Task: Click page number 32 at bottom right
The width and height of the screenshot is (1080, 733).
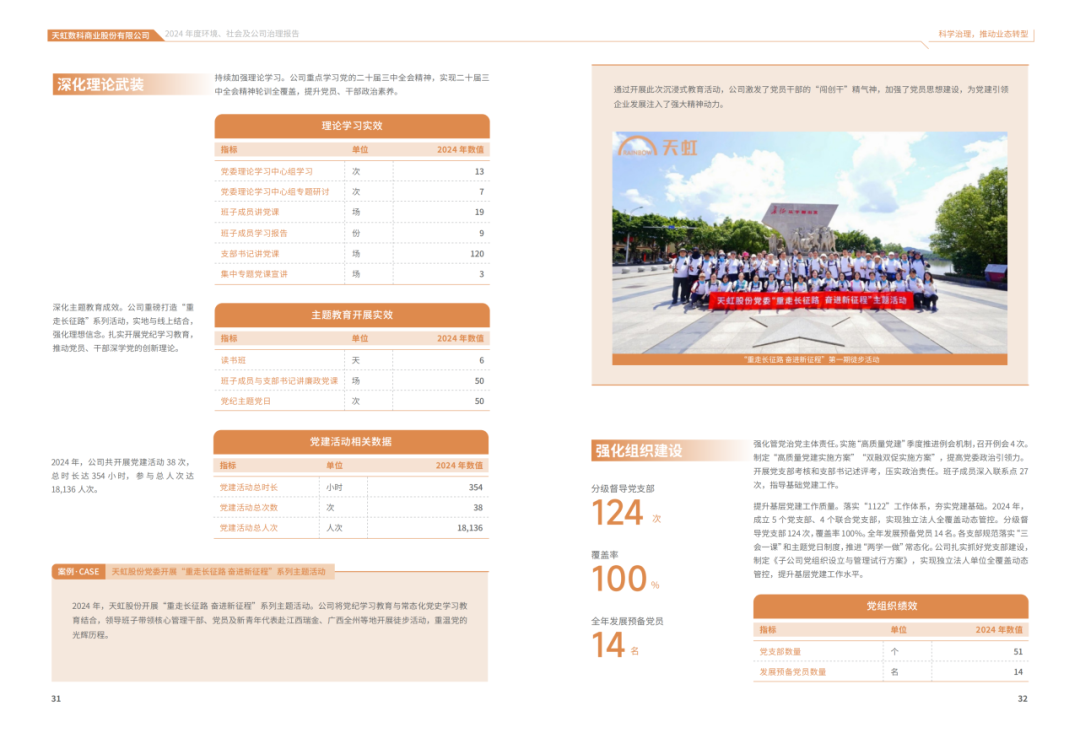Action: pos(1022,699)
